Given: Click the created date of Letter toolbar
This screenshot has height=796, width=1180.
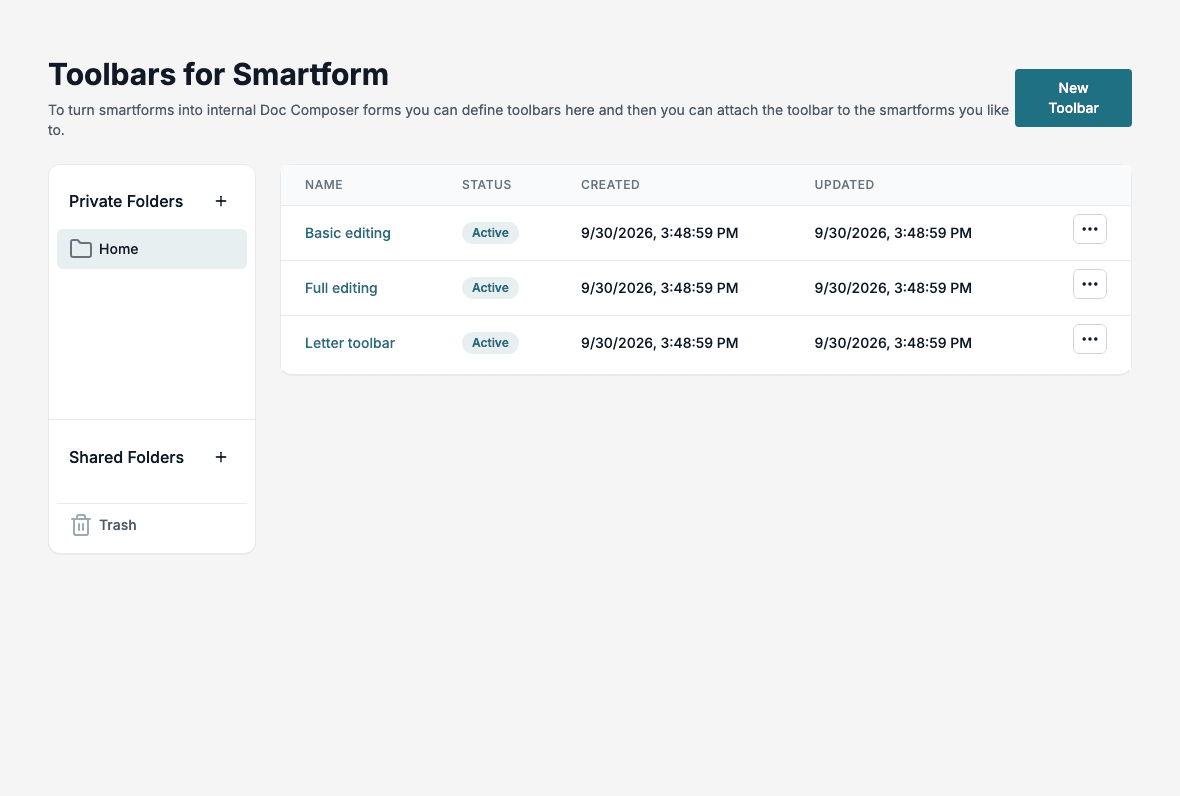Looking at the screenshot, I should (659, 343).
